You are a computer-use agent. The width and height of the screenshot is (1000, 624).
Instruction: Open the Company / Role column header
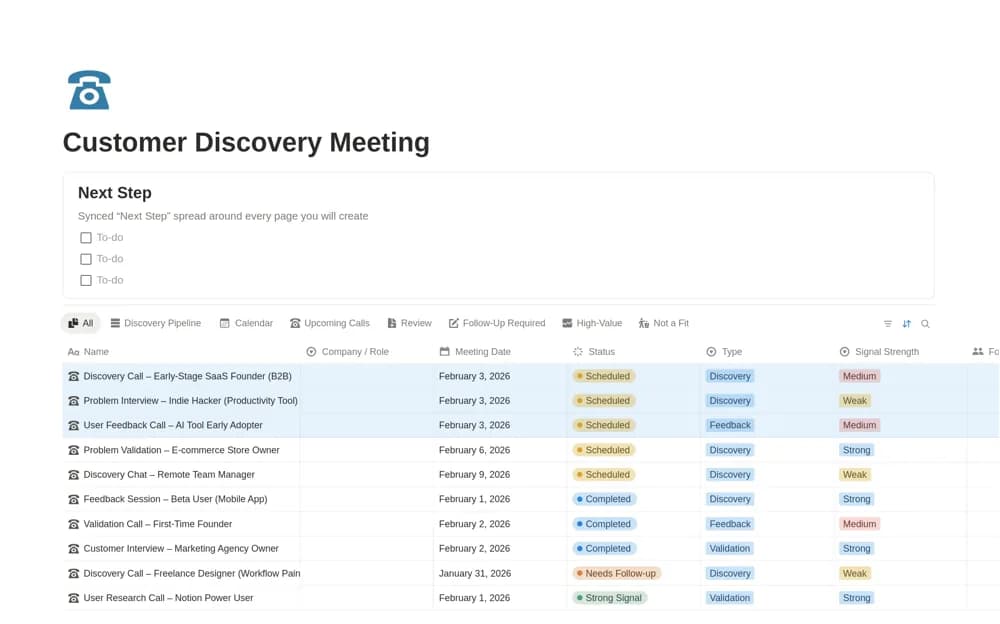[348, 352]
